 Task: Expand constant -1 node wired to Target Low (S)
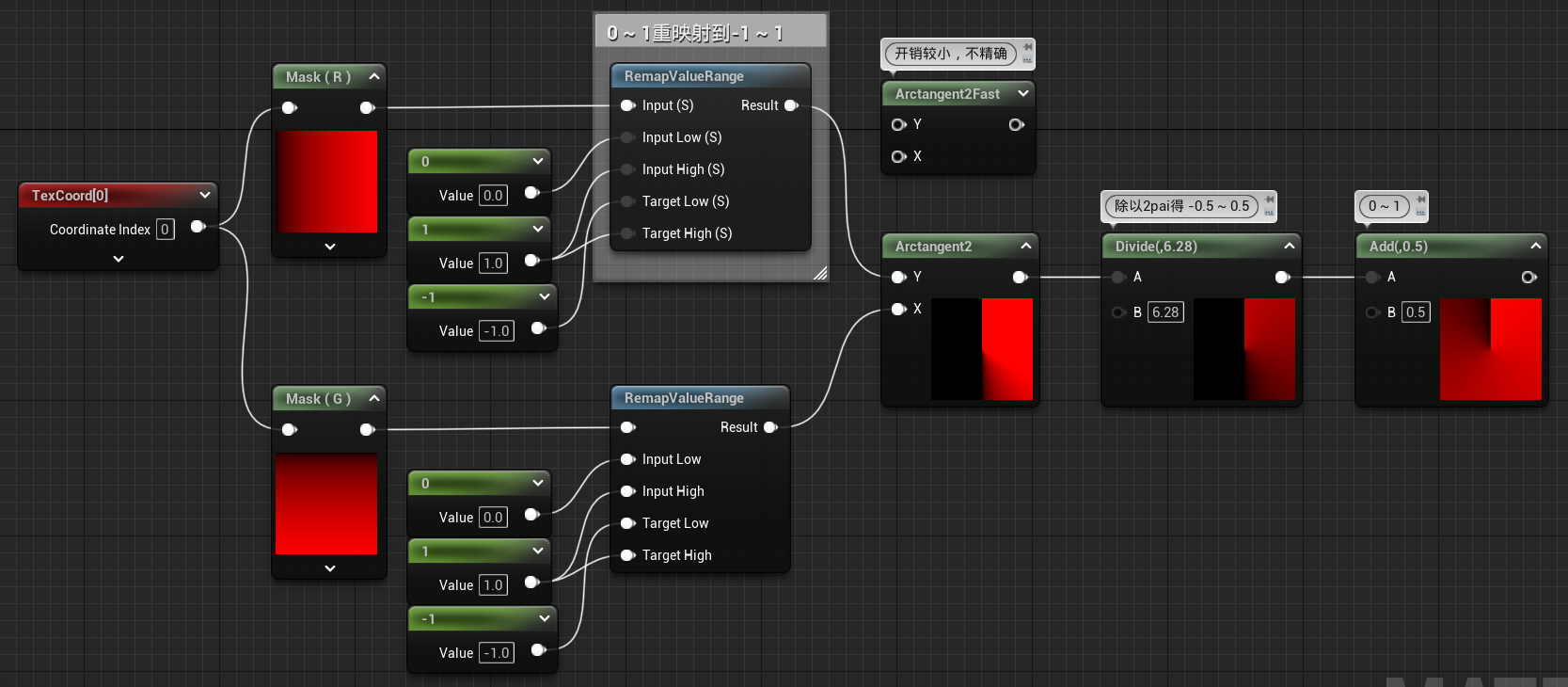(545, 296)
